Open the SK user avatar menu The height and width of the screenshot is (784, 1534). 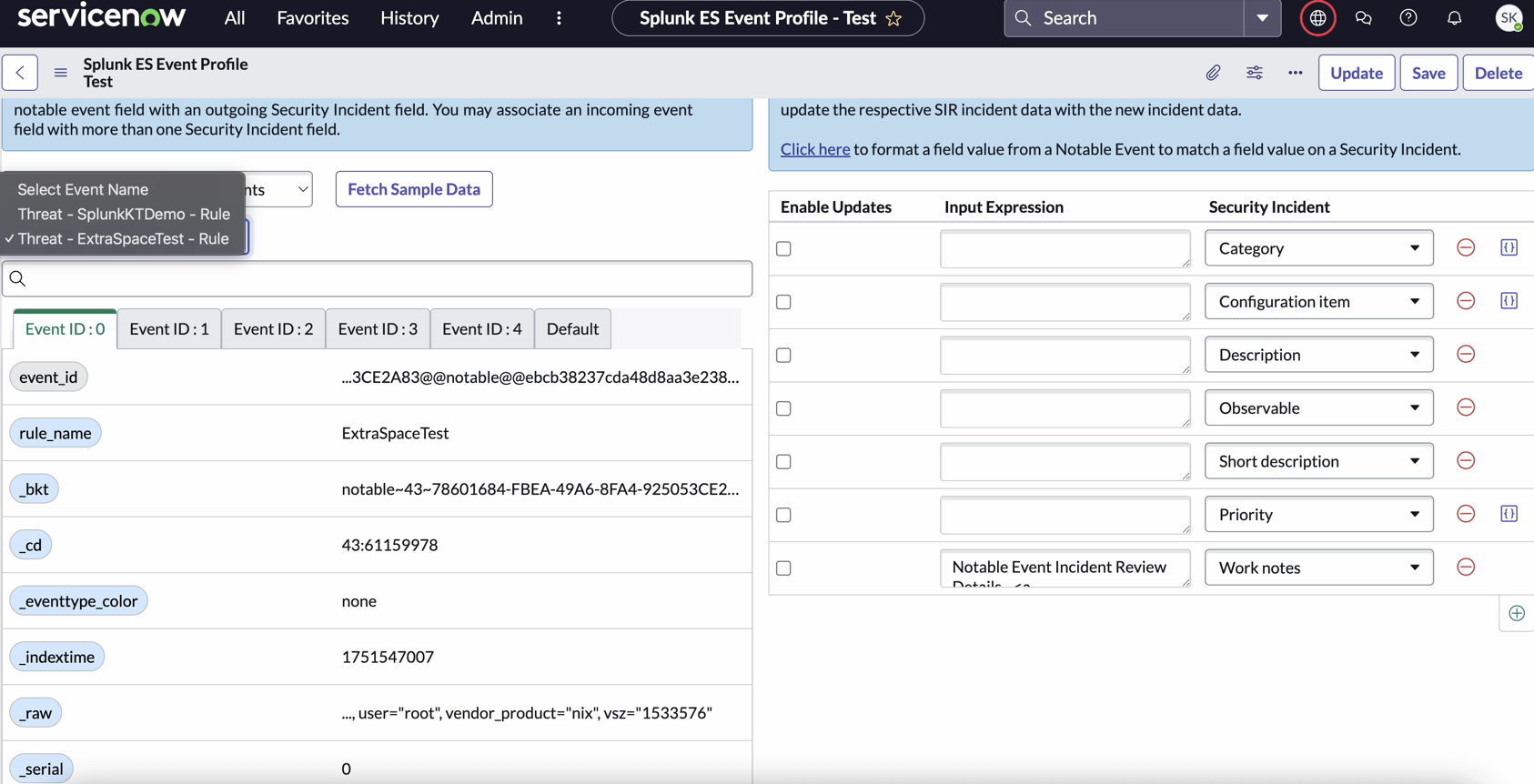pos(1509,18)
